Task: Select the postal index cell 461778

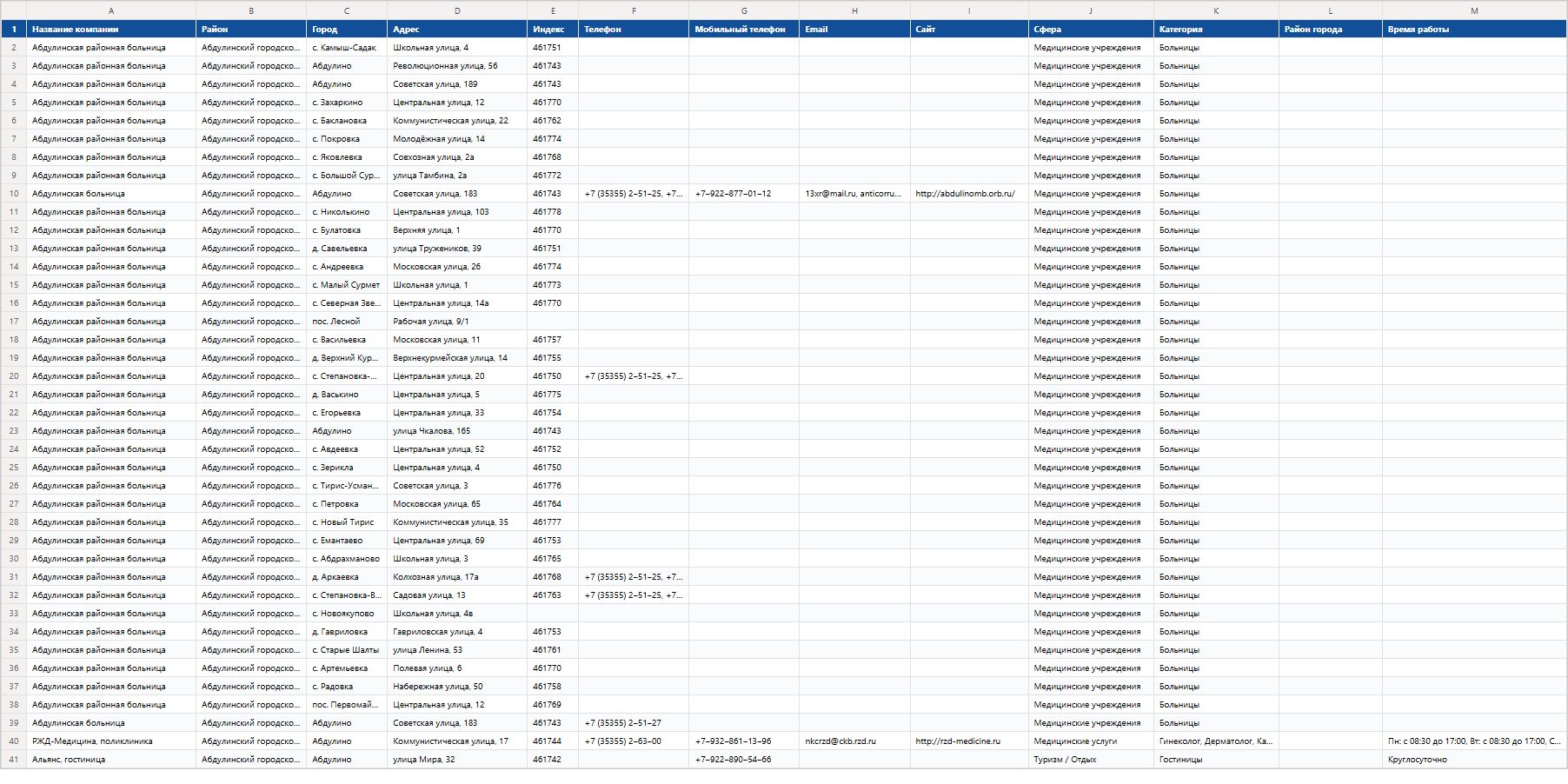Action: [553, 212]
